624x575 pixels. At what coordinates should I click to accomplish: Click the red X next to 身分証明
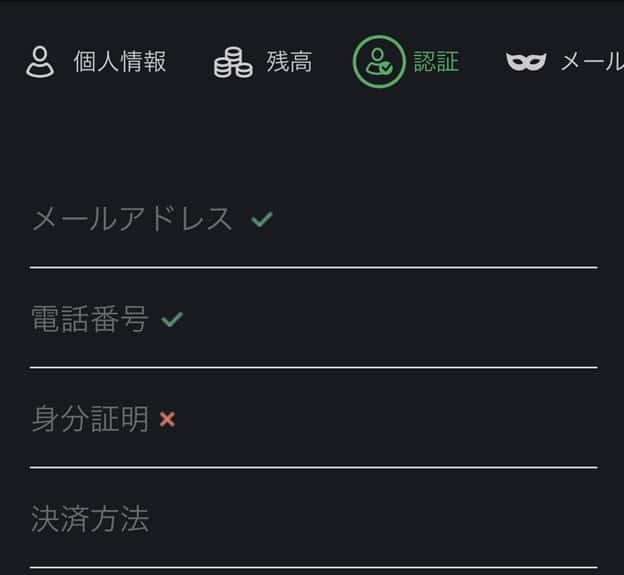click(x=167, y=420)
